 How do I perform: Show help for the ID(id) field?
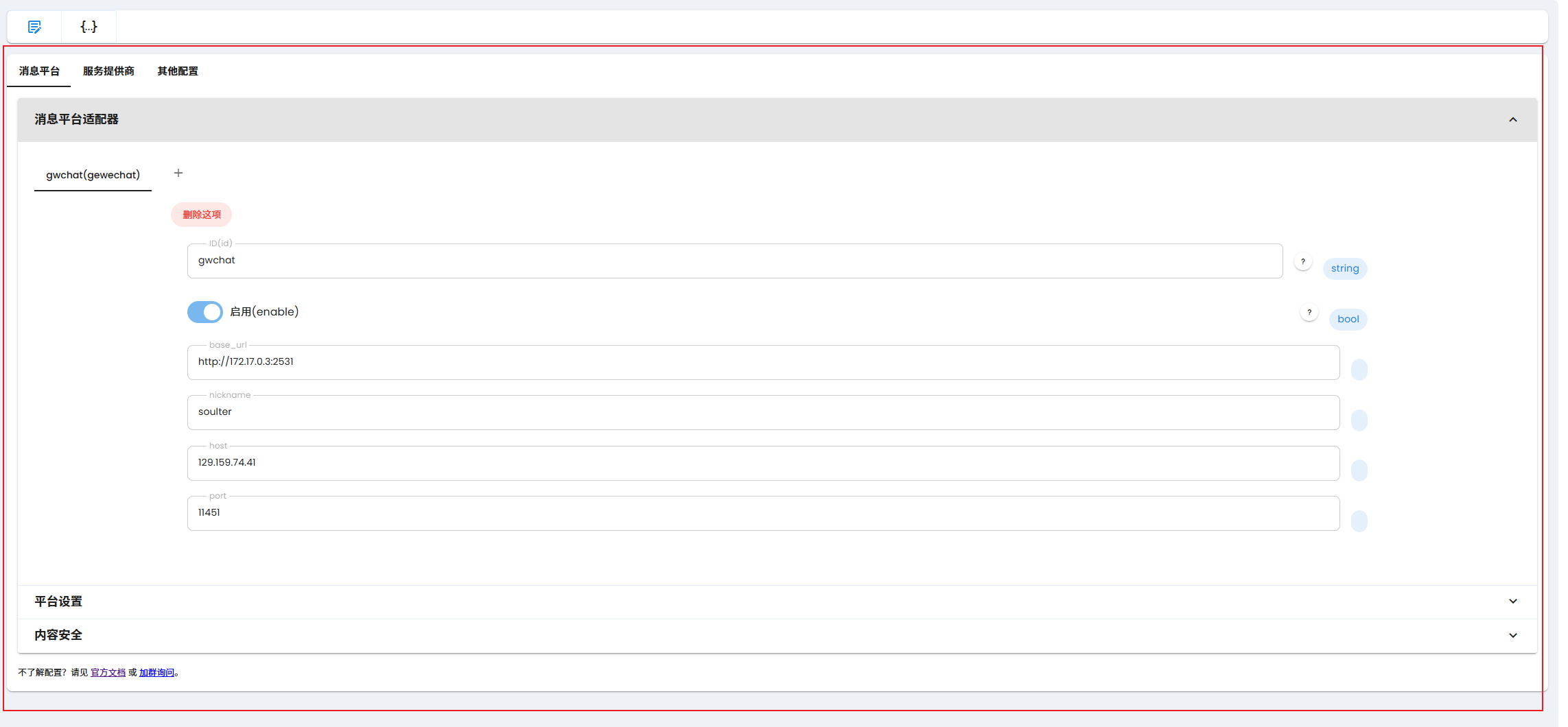tap(1303, 261)
